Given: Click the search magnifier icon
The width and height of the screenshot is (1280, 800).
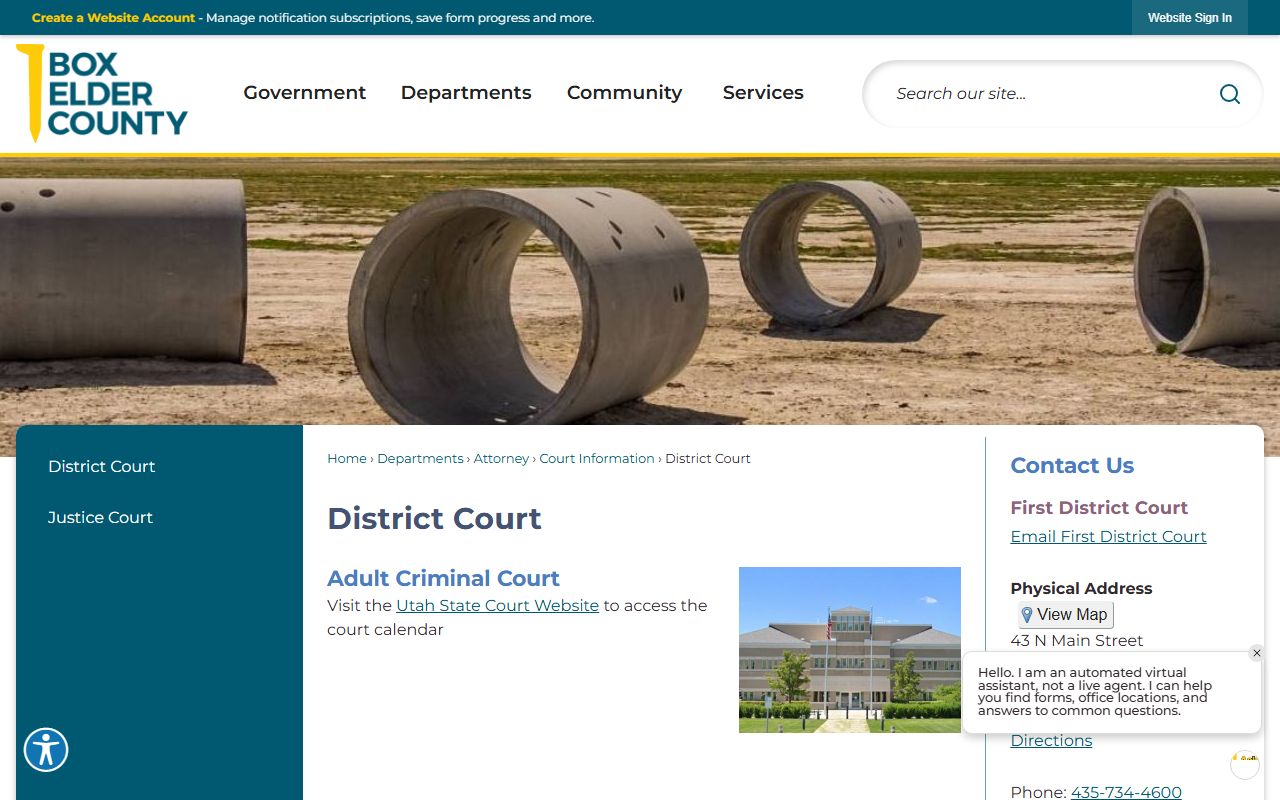Looking at the screenshot, I should tap(1229, 94).
